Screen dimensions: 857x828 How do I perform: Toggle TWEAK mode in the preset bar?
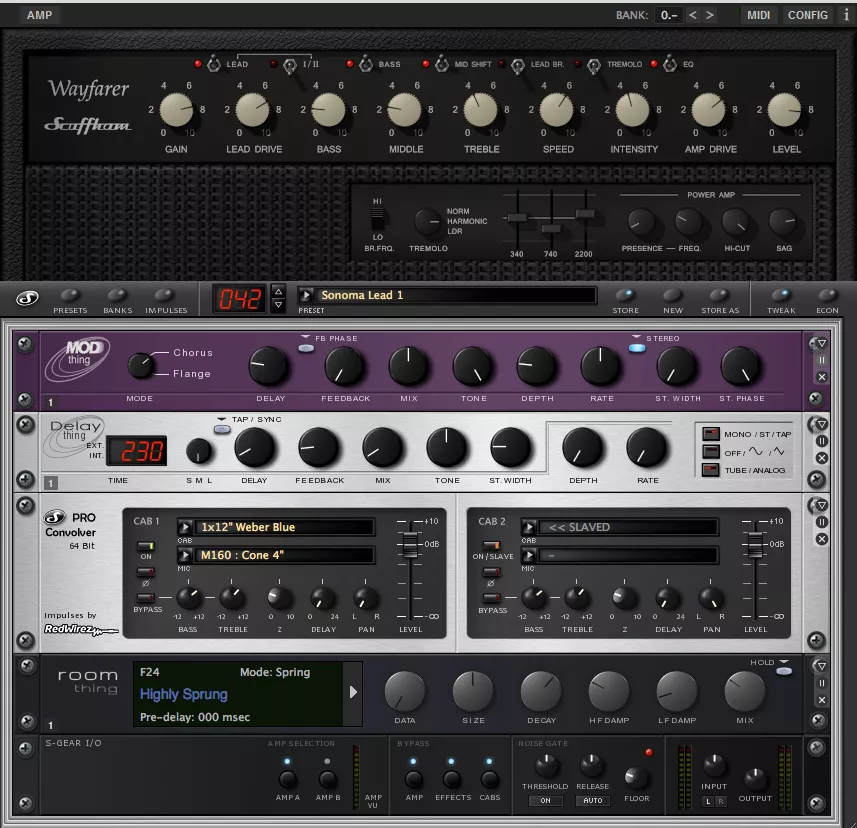pyautogui.click(x=782, y=296)
